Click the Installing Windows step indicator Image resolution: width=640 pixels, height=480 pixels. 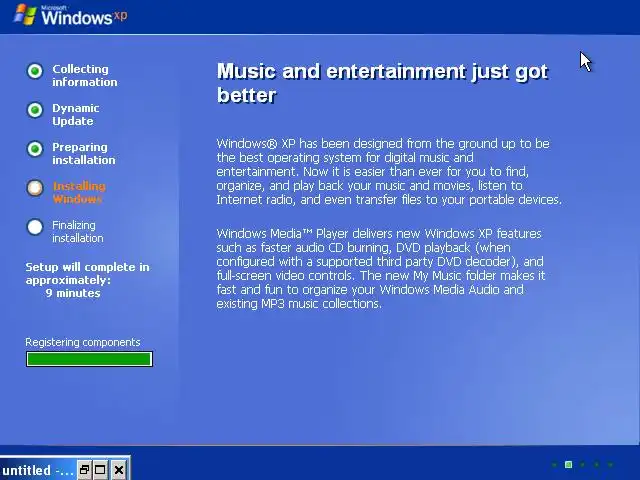coord(35,188)
